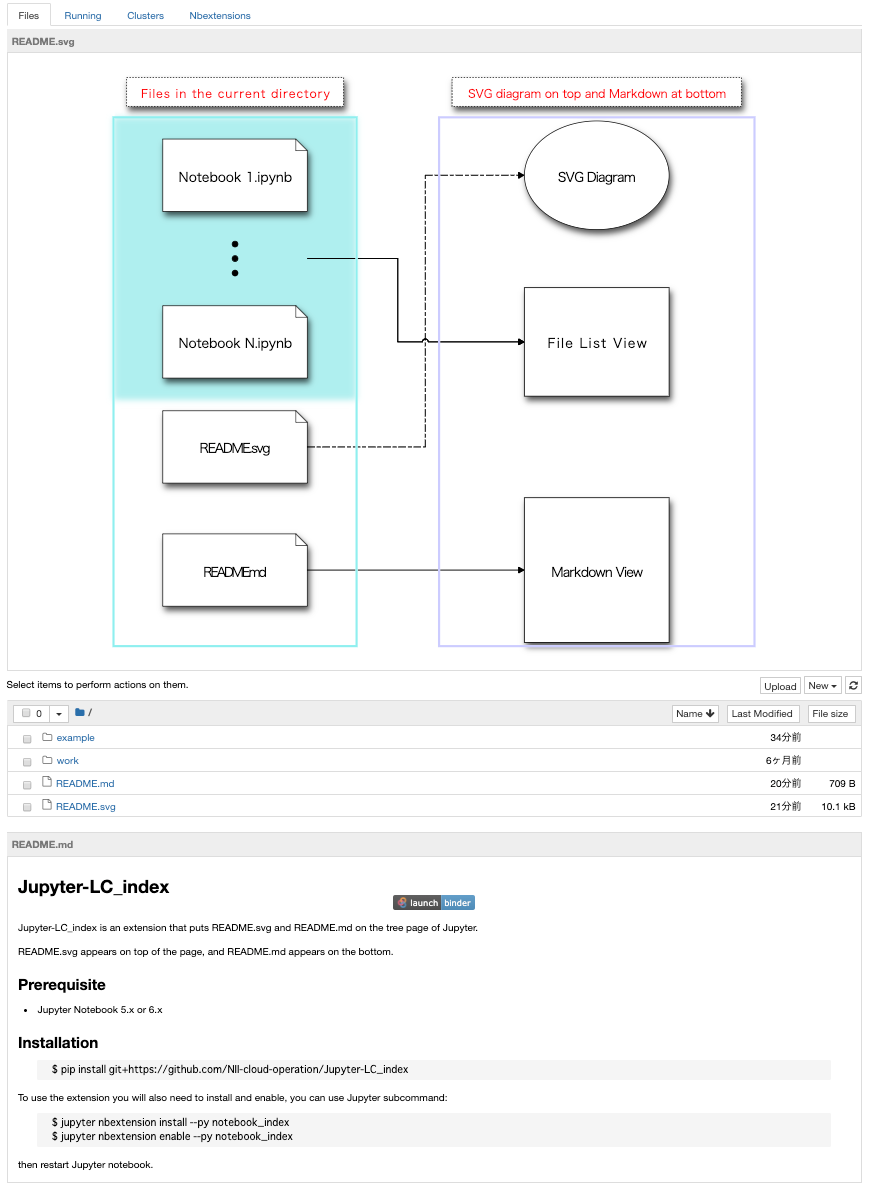Click the README.svg panel header
The height and width of the screenshot is (1192, 872).
434,42
